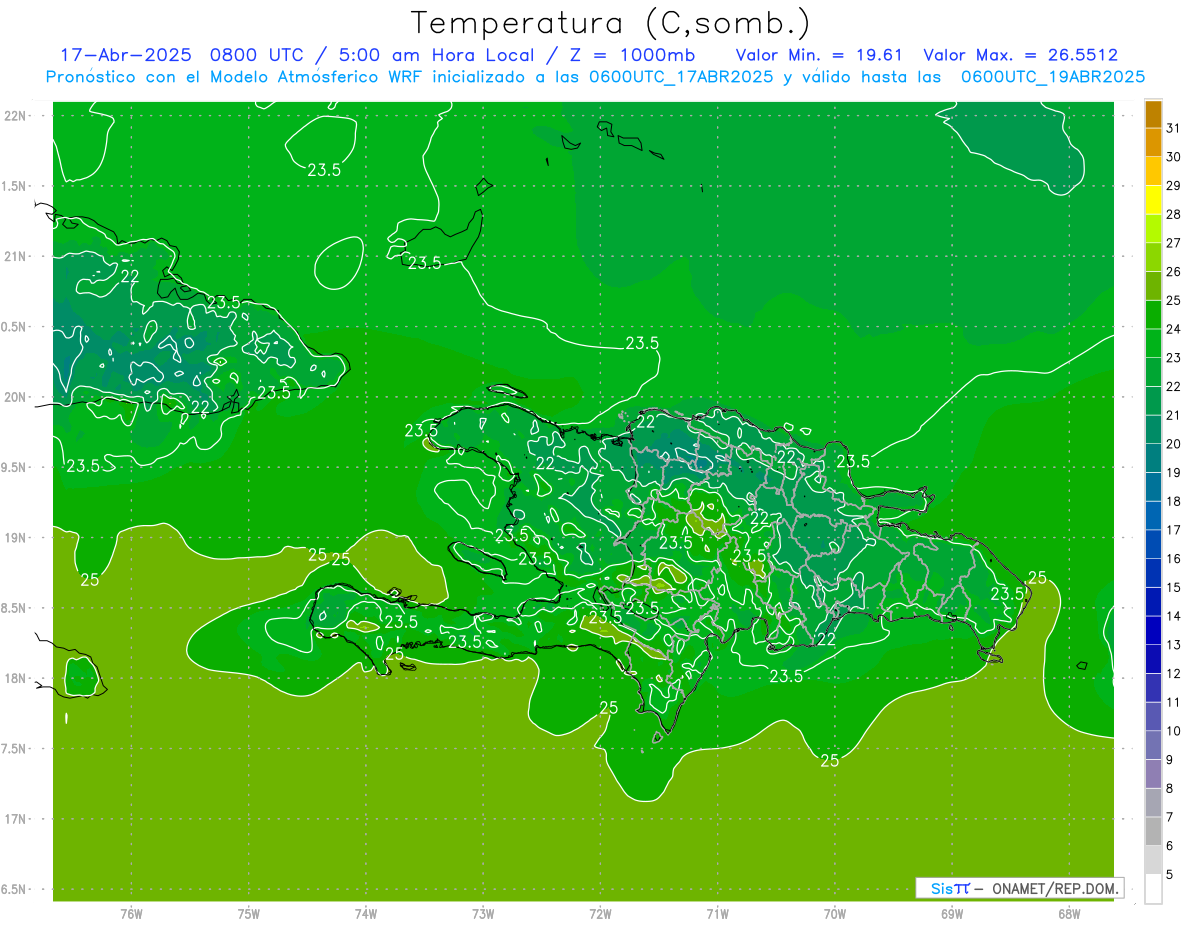1200x927 pixels.
Task: Click the colorbar scale value '14'
Action: tap(1174, 616)
